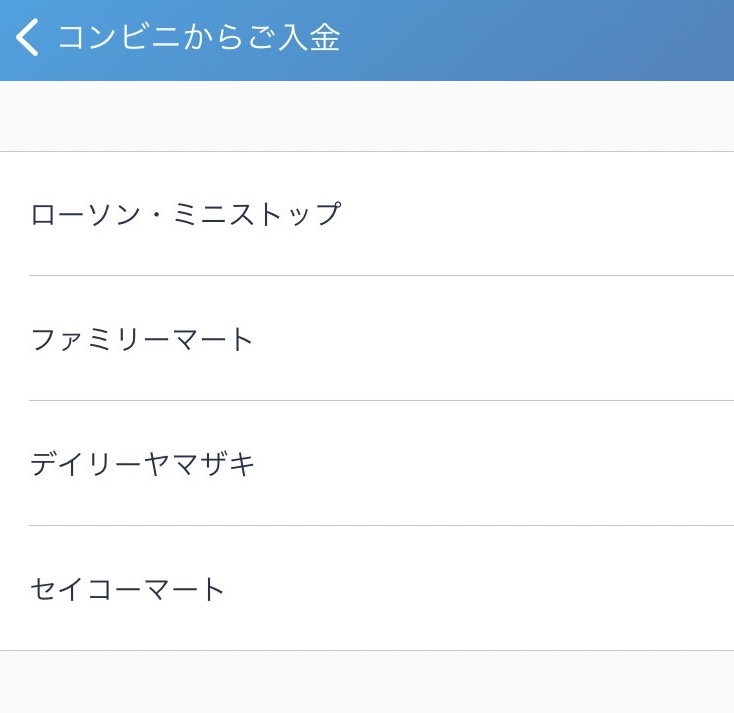Viewport: 734px width, 713px height.
Task: Click the white back arrow icon
Action: pyautogui.click(x=27, y=37)
